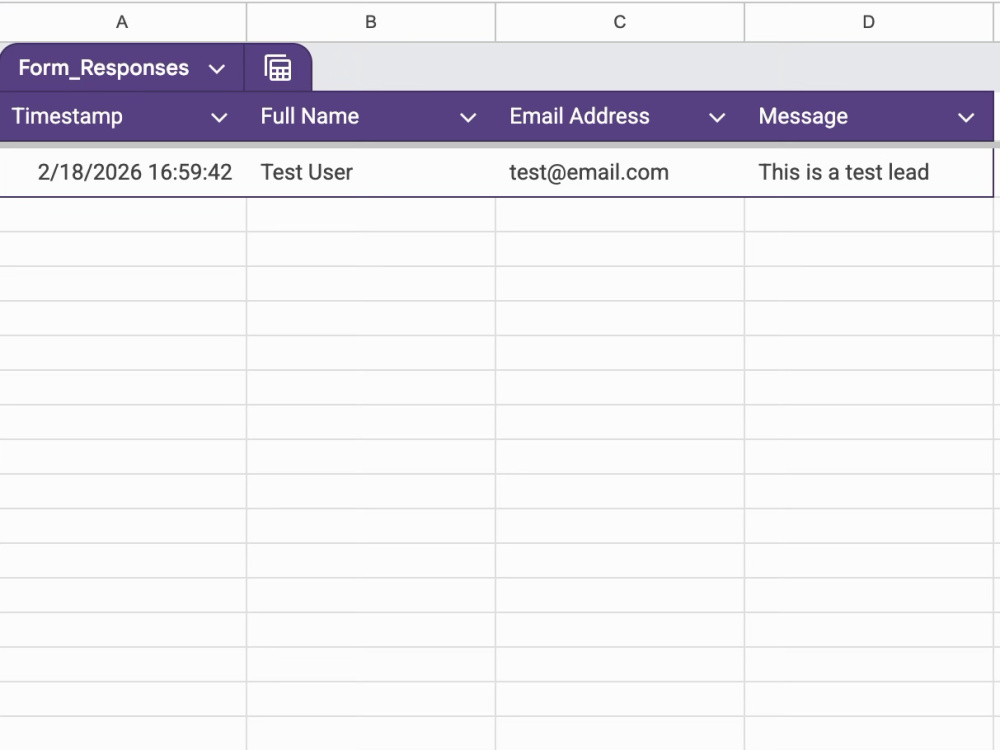Select the cell 2/18/2026 16:59:42
Viewport: 1000px width, 750px height.
122,172
